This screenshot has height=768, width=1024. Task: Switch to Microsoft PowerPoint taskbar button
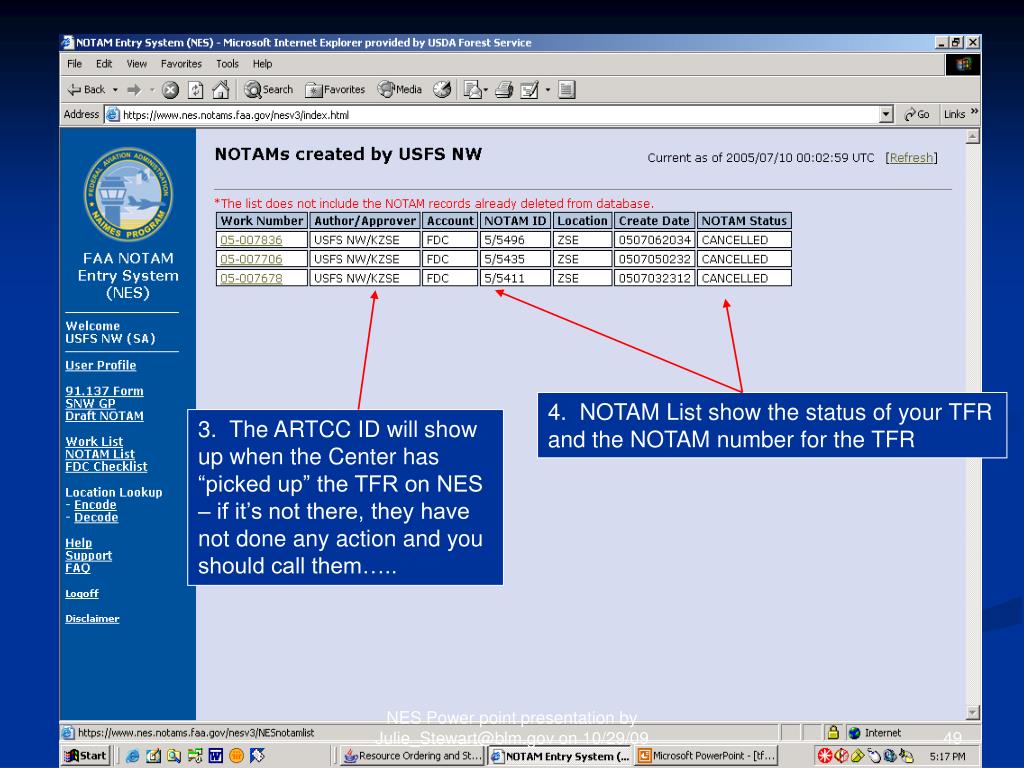tap(706, 756)
